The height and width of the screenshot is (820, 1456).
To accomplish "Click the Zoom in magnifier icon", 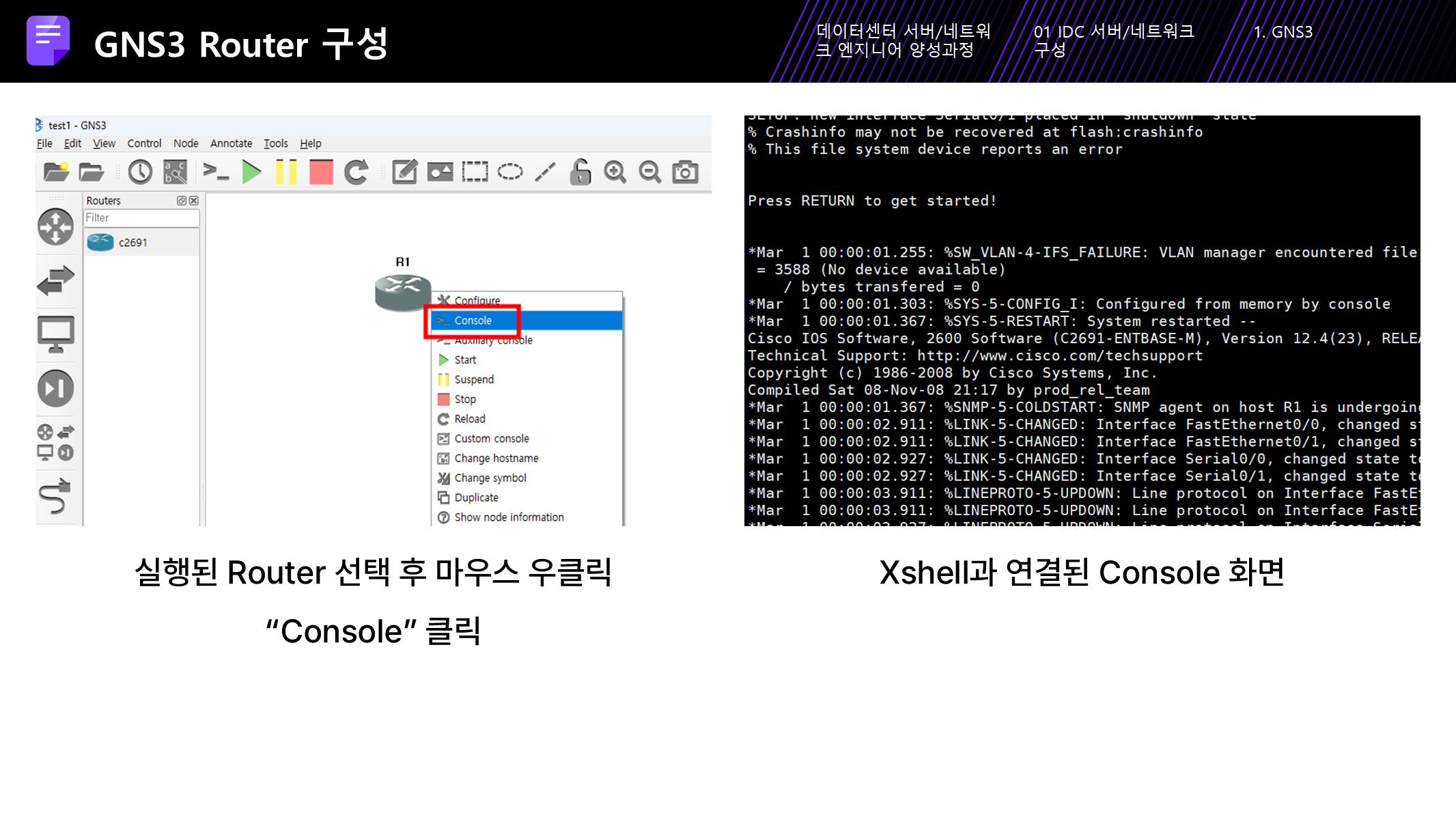I will point(615,172).
